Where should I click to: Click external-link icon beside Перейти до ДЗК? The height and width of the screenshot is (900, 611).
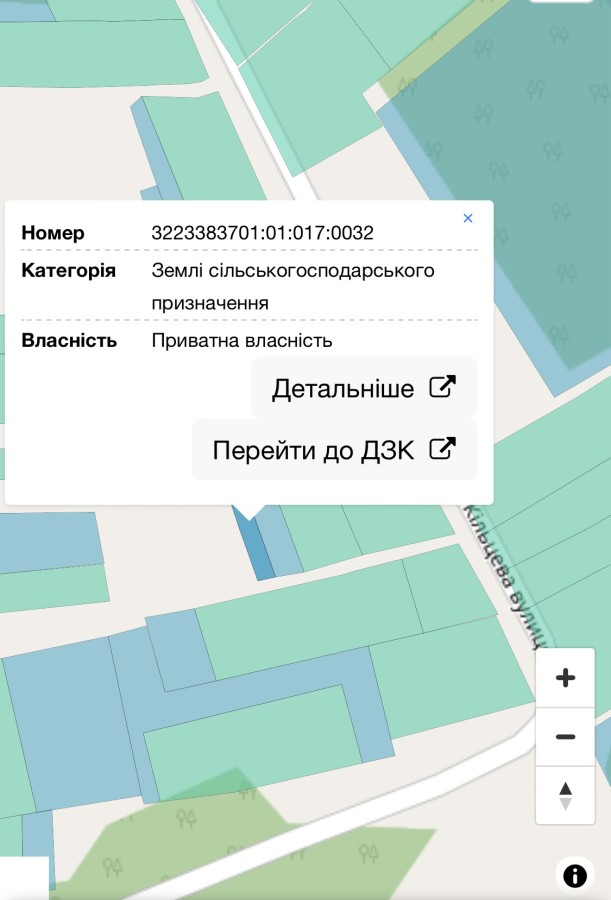[442, 450]
